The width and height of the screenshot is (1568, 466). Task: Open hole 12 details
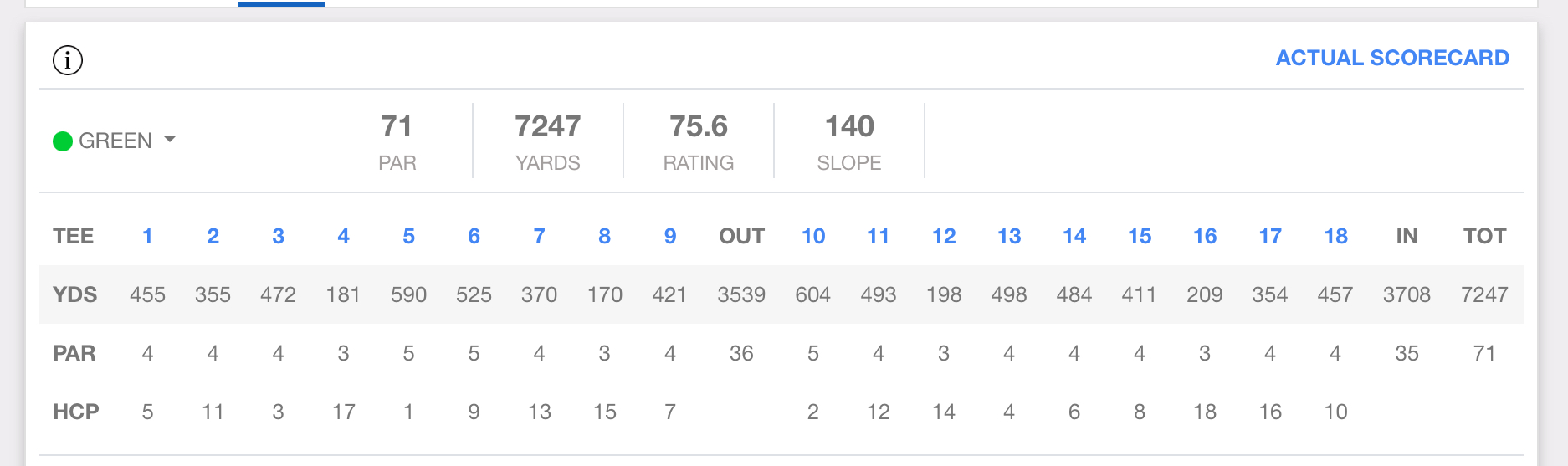pos(944,237)
